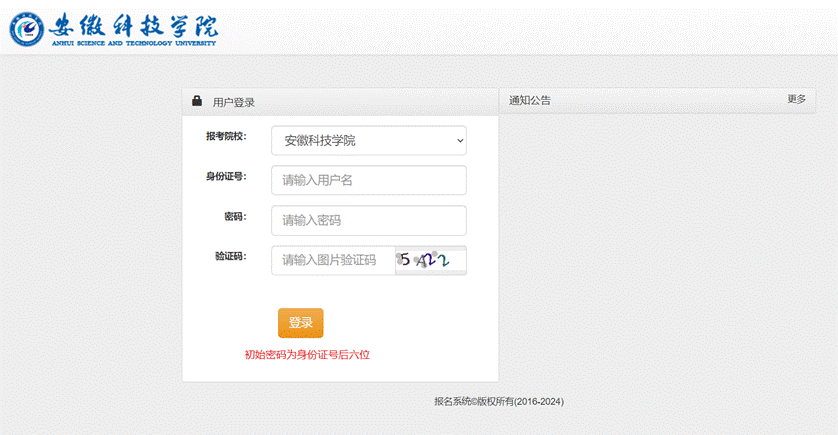Click the 安徽科技学院 calligraphy title

tap(133, 23)
